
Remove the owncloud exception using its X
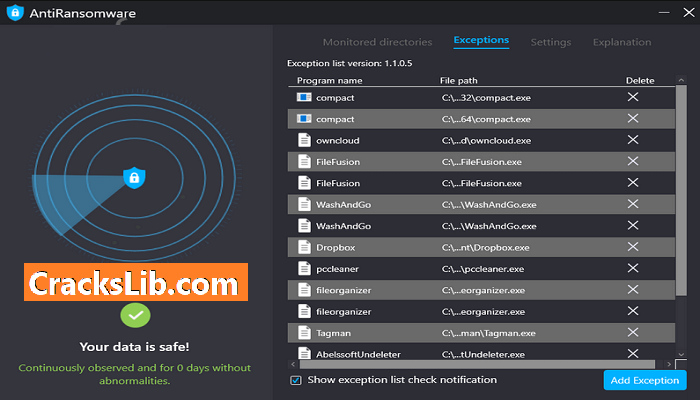coord(633,140)
